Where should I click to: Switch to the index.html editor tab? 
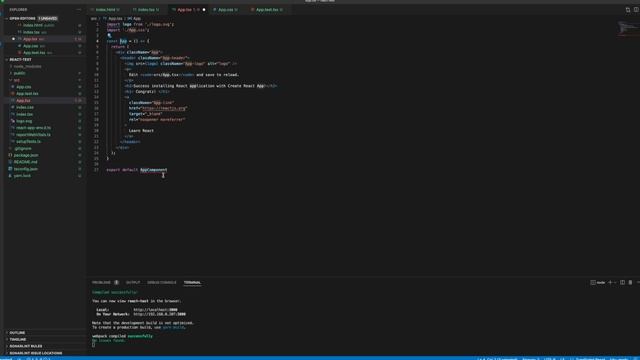coord(107,10)
